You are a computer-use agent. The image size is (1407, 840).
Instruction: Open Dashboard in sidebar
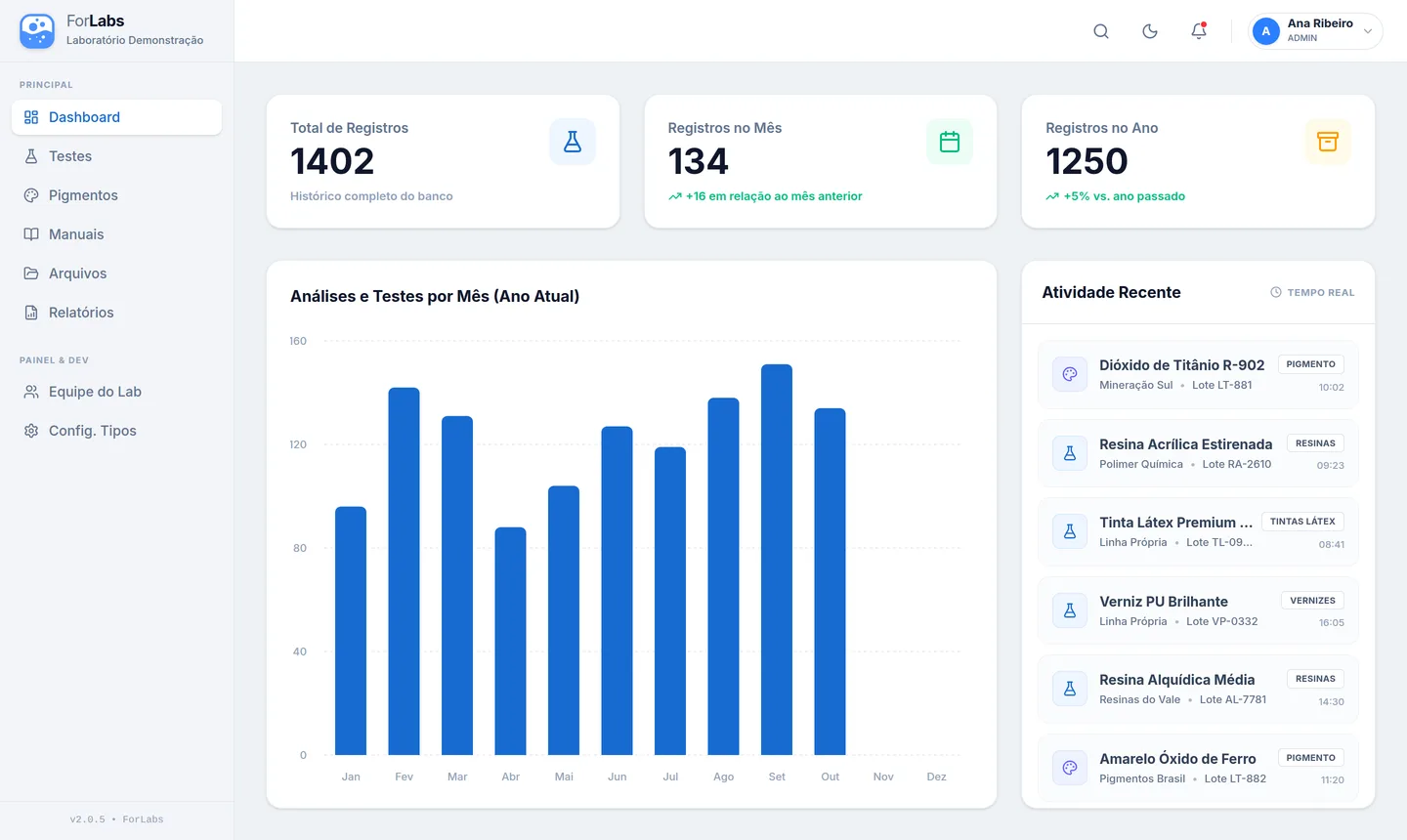116,117
